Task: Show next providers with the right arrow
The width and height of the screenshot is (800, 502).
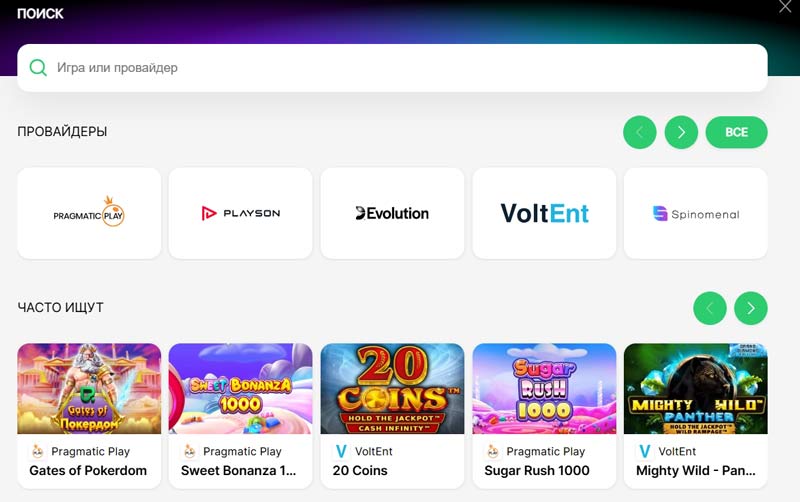Action: [681, 132]
